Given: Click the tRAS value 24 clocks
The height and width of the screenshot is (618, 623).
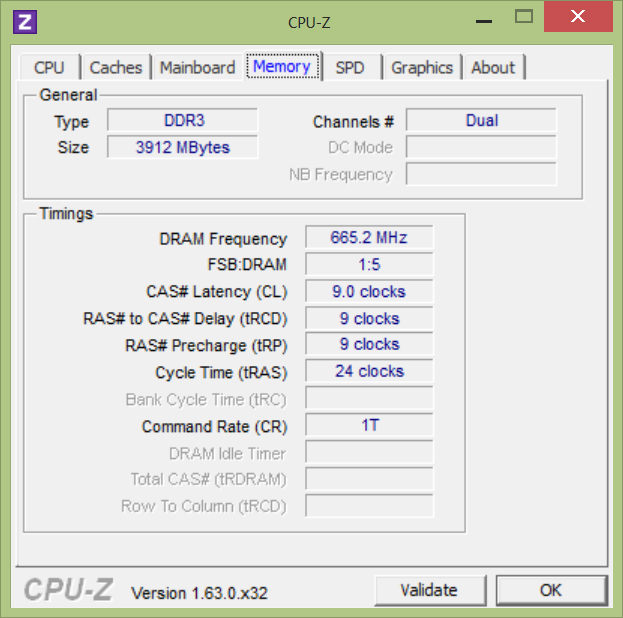Looking at the screenshot, I should (369, 371).
